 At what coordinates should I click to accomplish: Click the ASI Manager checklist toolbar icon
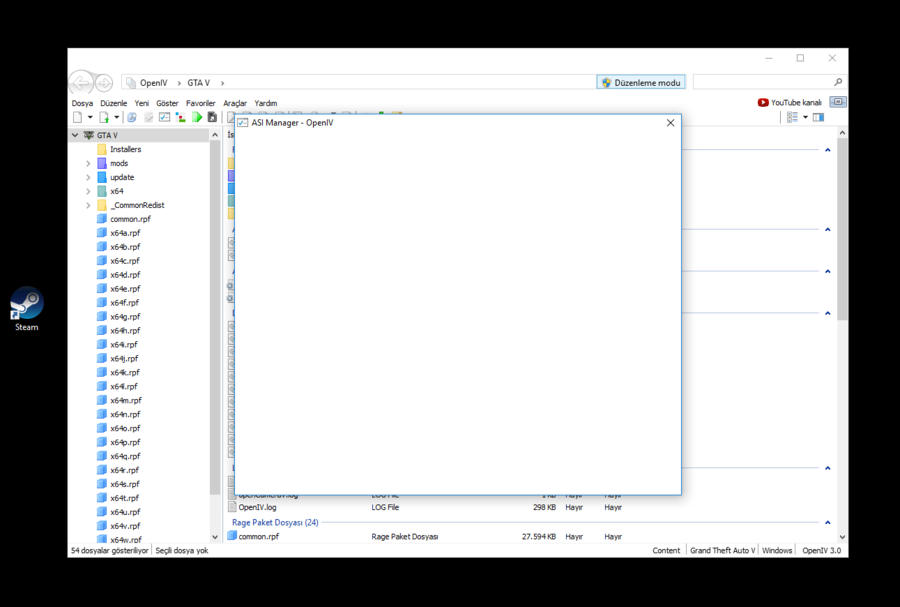click(x=165, y=117)
